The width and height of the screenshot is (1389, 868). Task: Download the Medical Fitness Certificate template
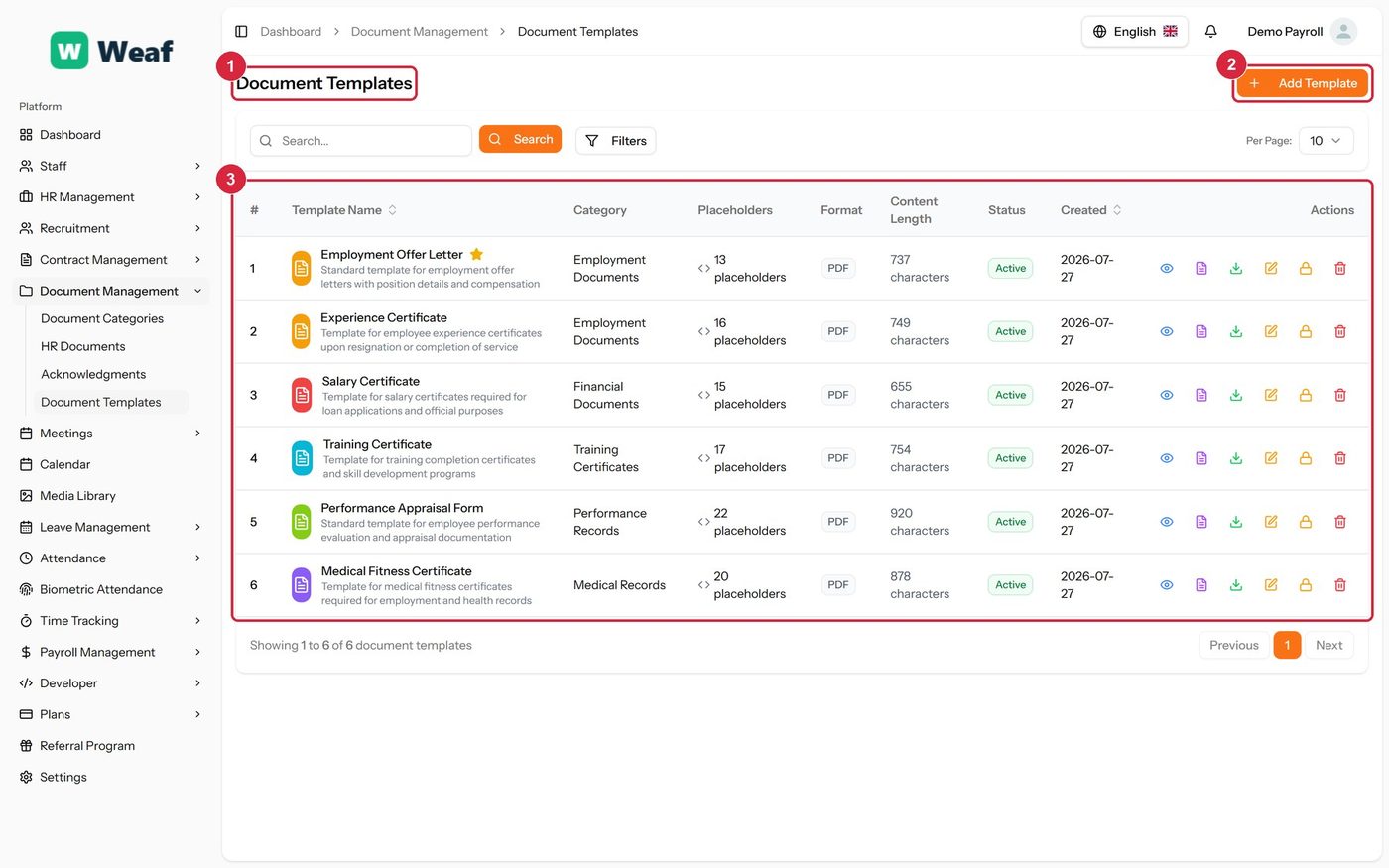click(1236, 585)
